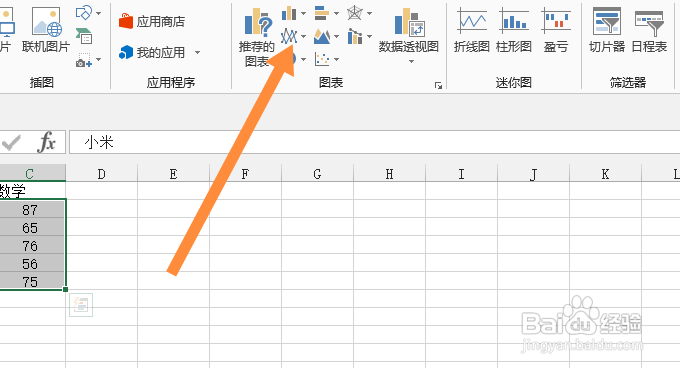Insert a column chart

[289, 13]
